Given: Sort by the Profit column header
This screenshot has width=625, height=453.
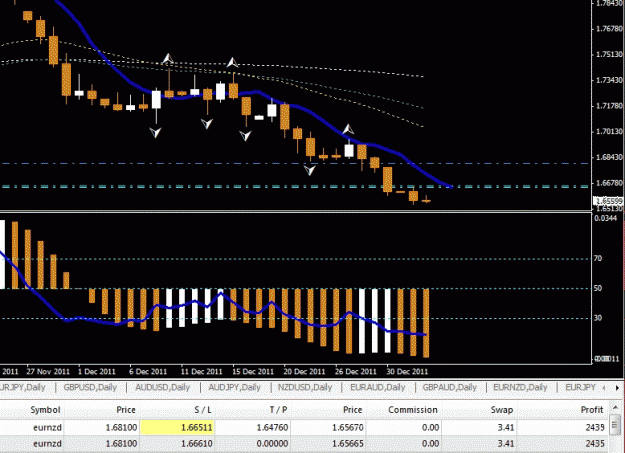Looking at the screenshot, I should [592, 410].
